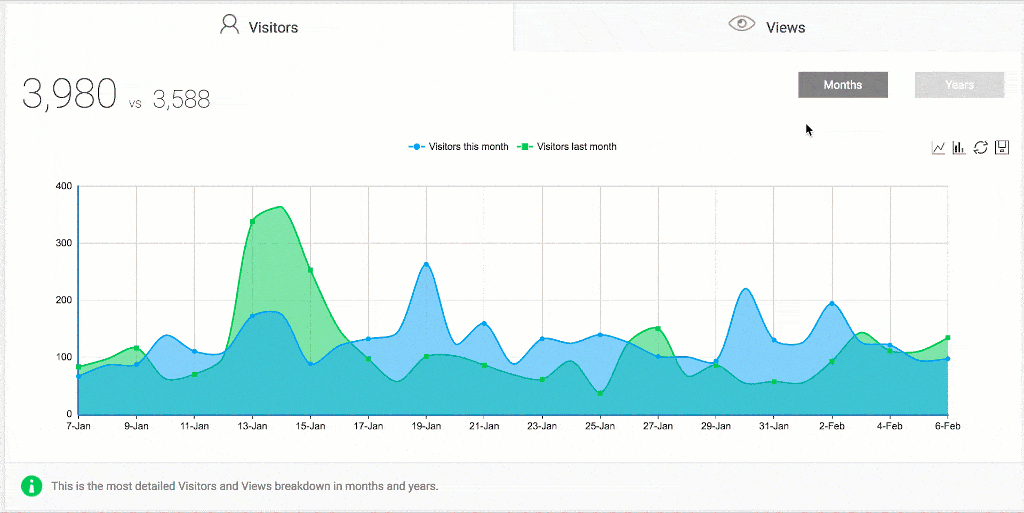The height and width of the screenshot is (513, 1024).
Task: Select the Months breakdown button
Action: [x=842, y=85]
